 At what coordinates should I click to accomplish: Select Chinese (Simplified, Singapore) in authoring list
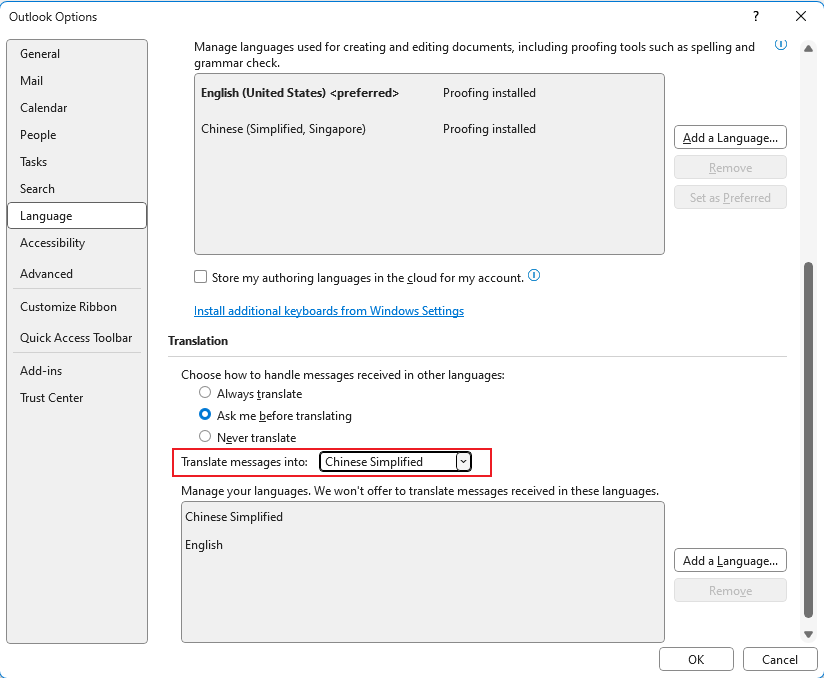tap(283, 129)
